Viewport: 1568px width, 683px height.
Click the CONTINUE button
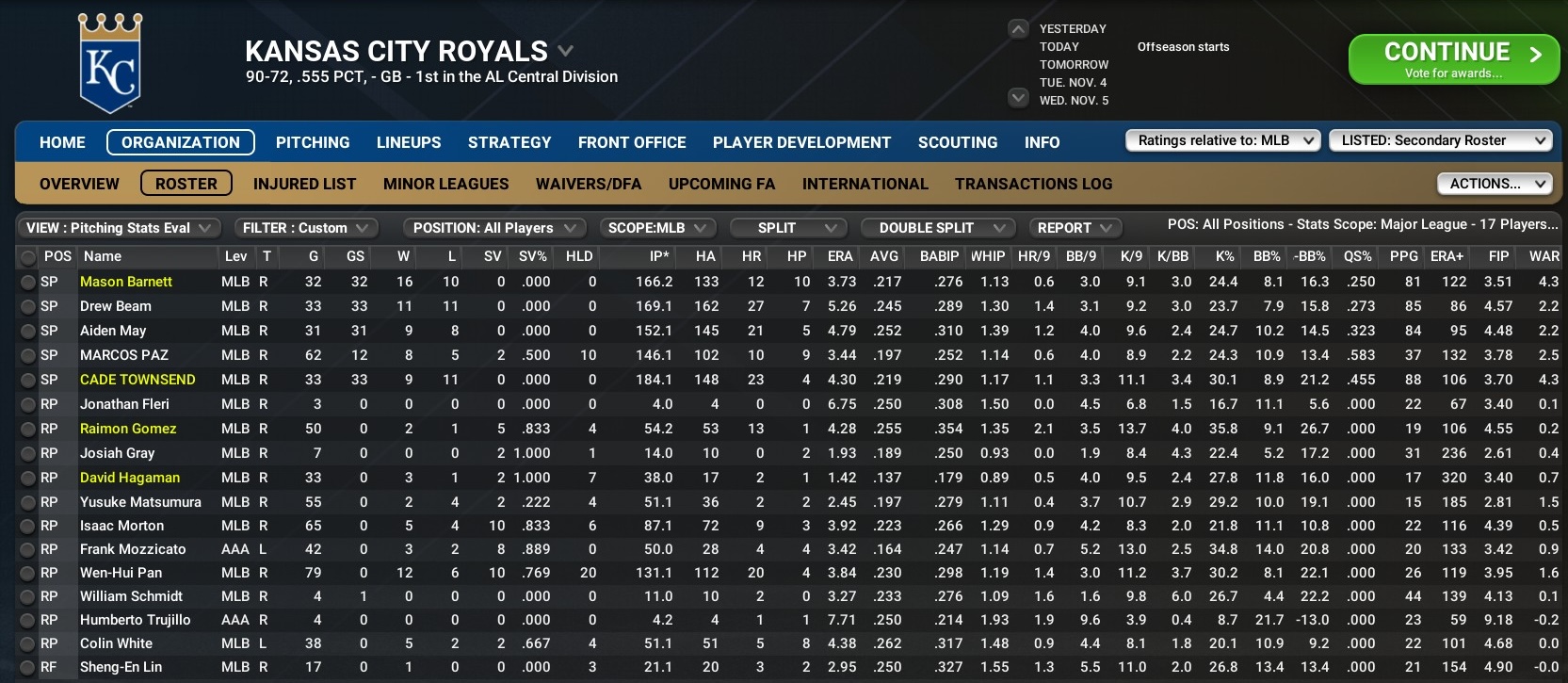[x=1454, y=59]
